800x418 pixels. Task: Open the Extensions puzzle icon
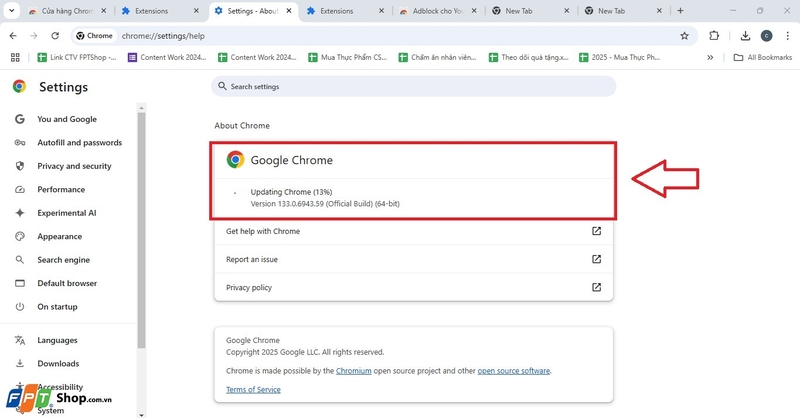click(714, 36)
